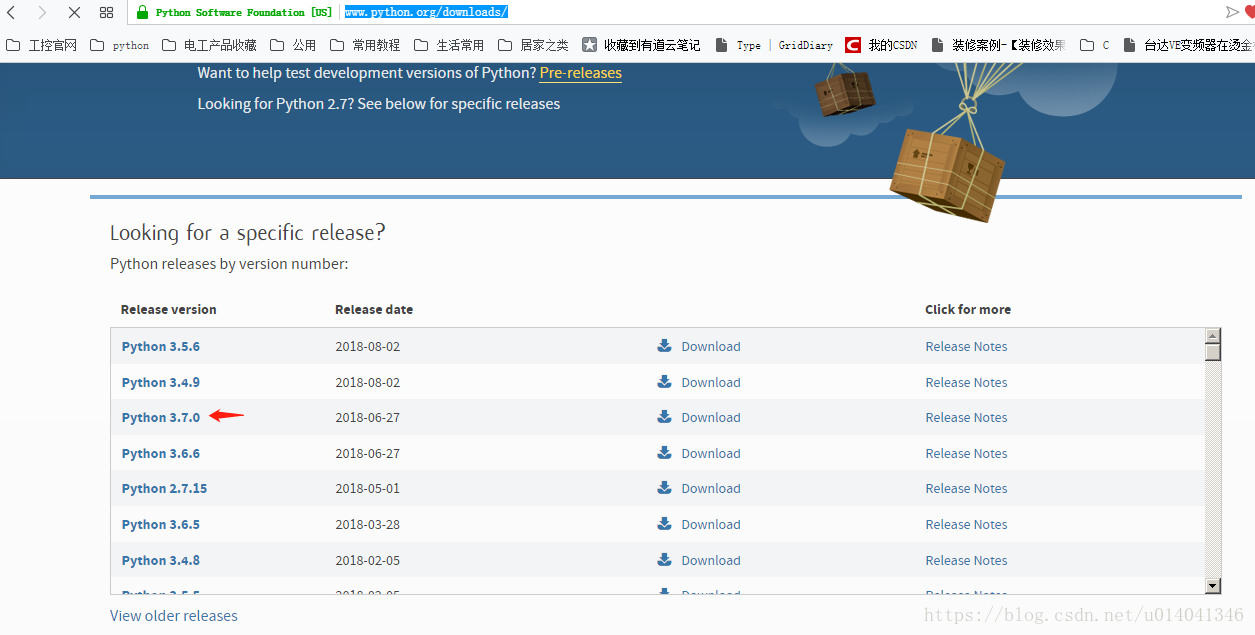The width and height of the screenshot is (1255, 635).
Task: Click releases list scrollbar down arrow
Action: [x=1213, y=586]
